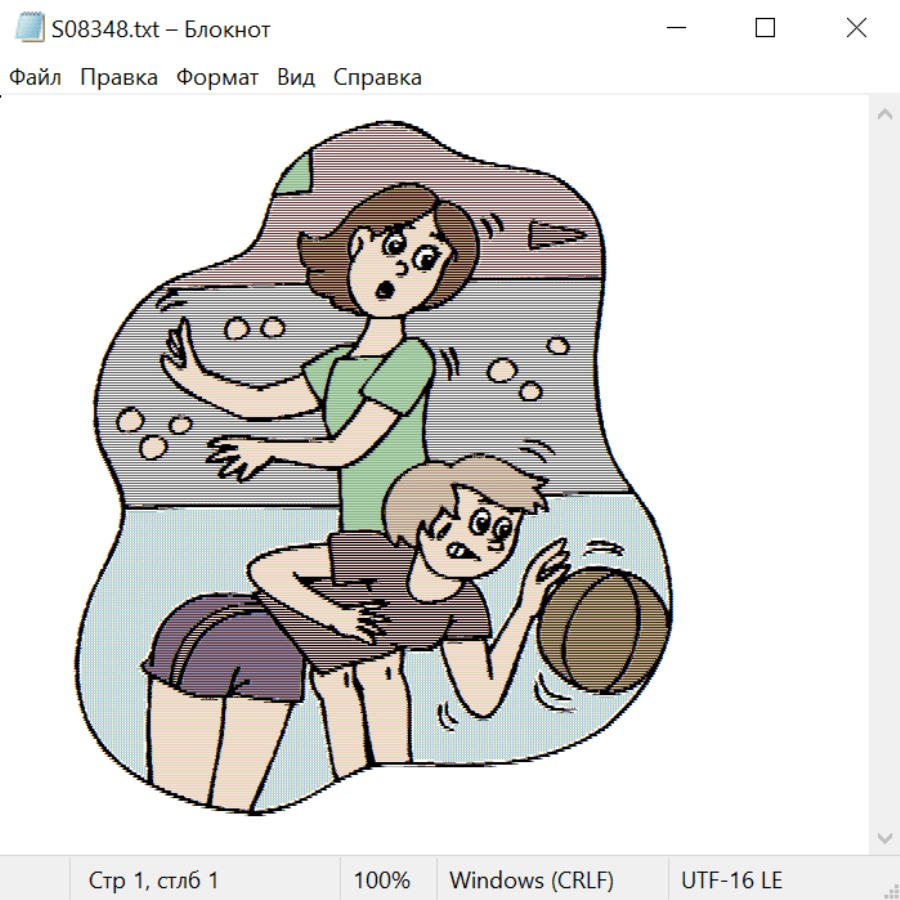The height and width of the screenshot is (900, 900).
Task: Open the Справка menu
Action: [377, 78]
